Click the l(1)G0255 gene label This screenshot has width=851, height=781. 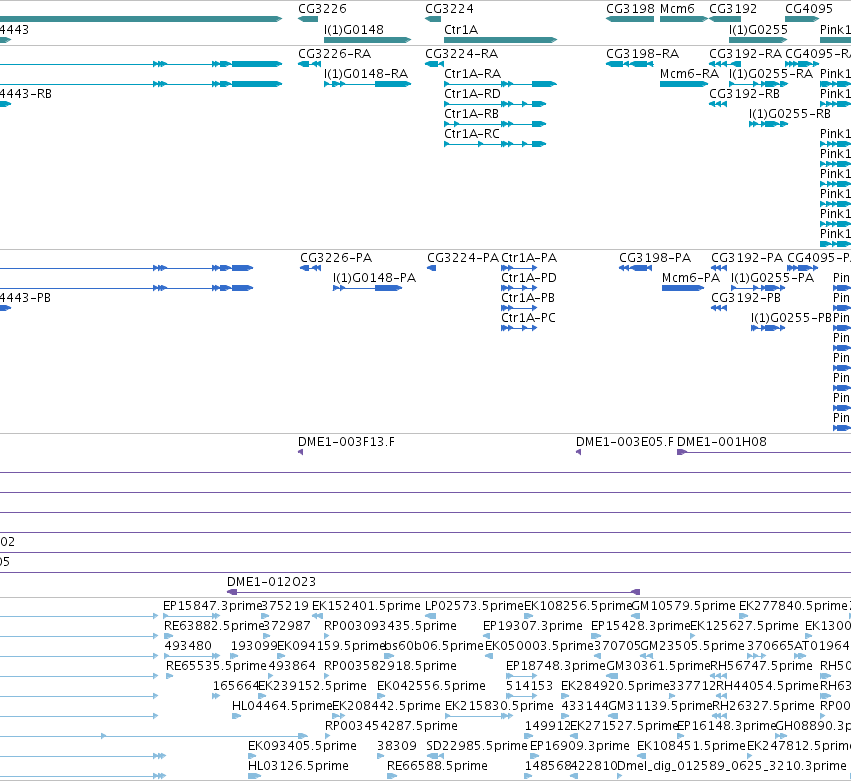click(x=758, y=29)
